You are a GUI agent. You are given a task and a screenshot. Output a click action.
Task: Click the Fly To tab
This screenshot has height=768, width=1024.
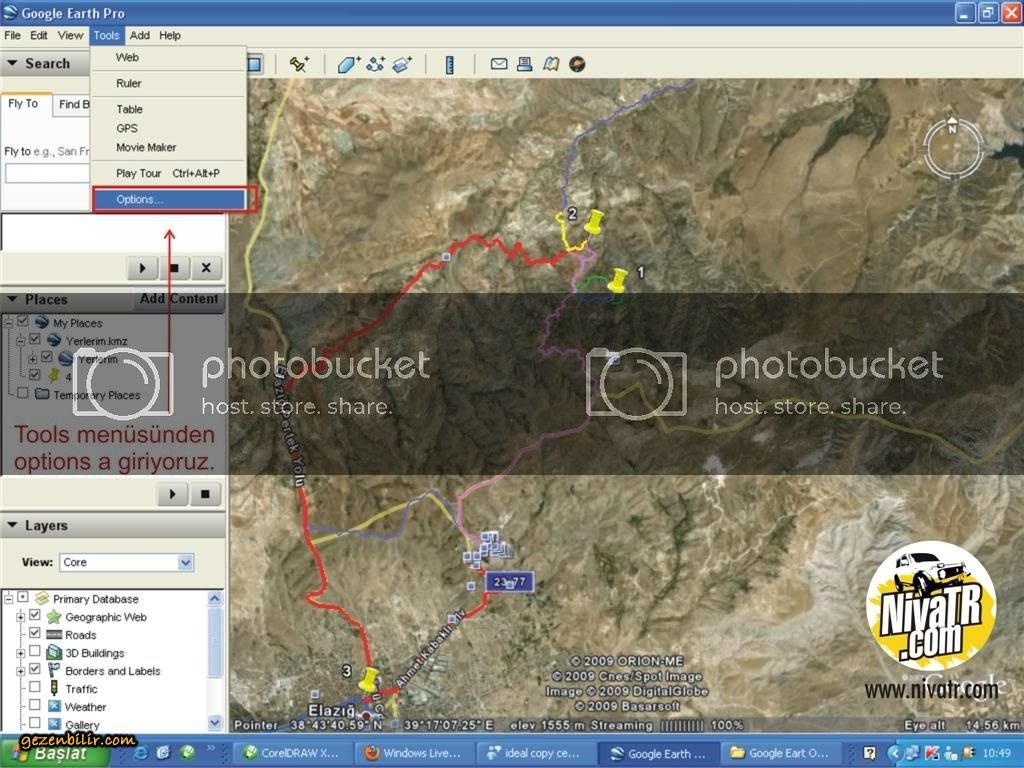click(x=24, y=104)
